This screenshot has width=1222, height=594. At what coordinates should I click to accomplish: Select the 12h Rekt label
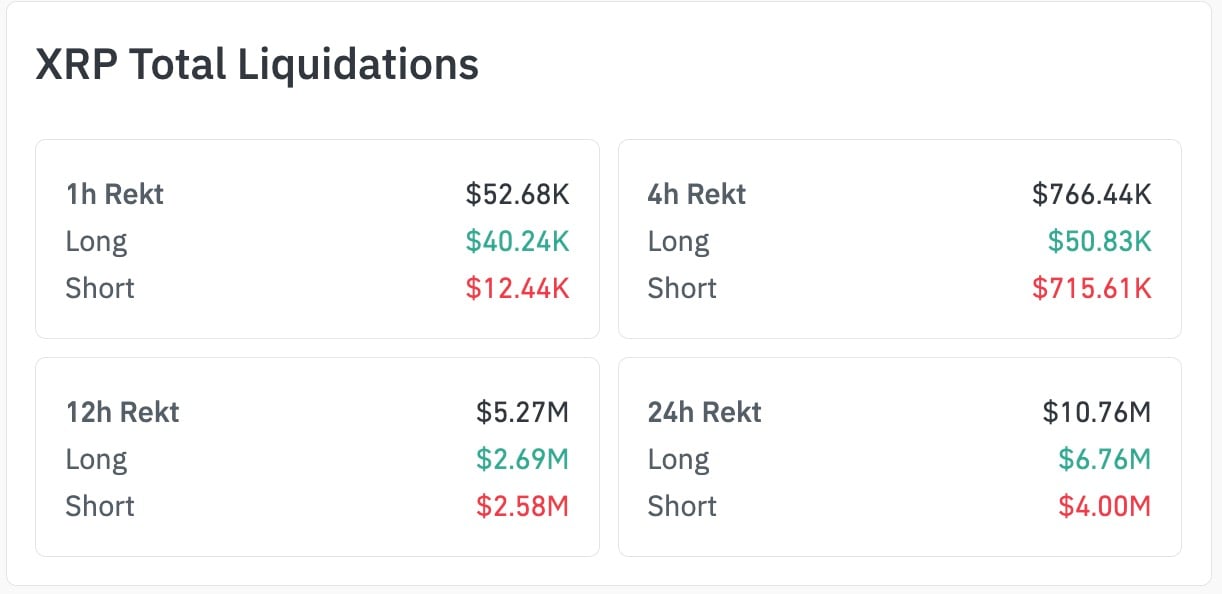click(x=123, y=412)
